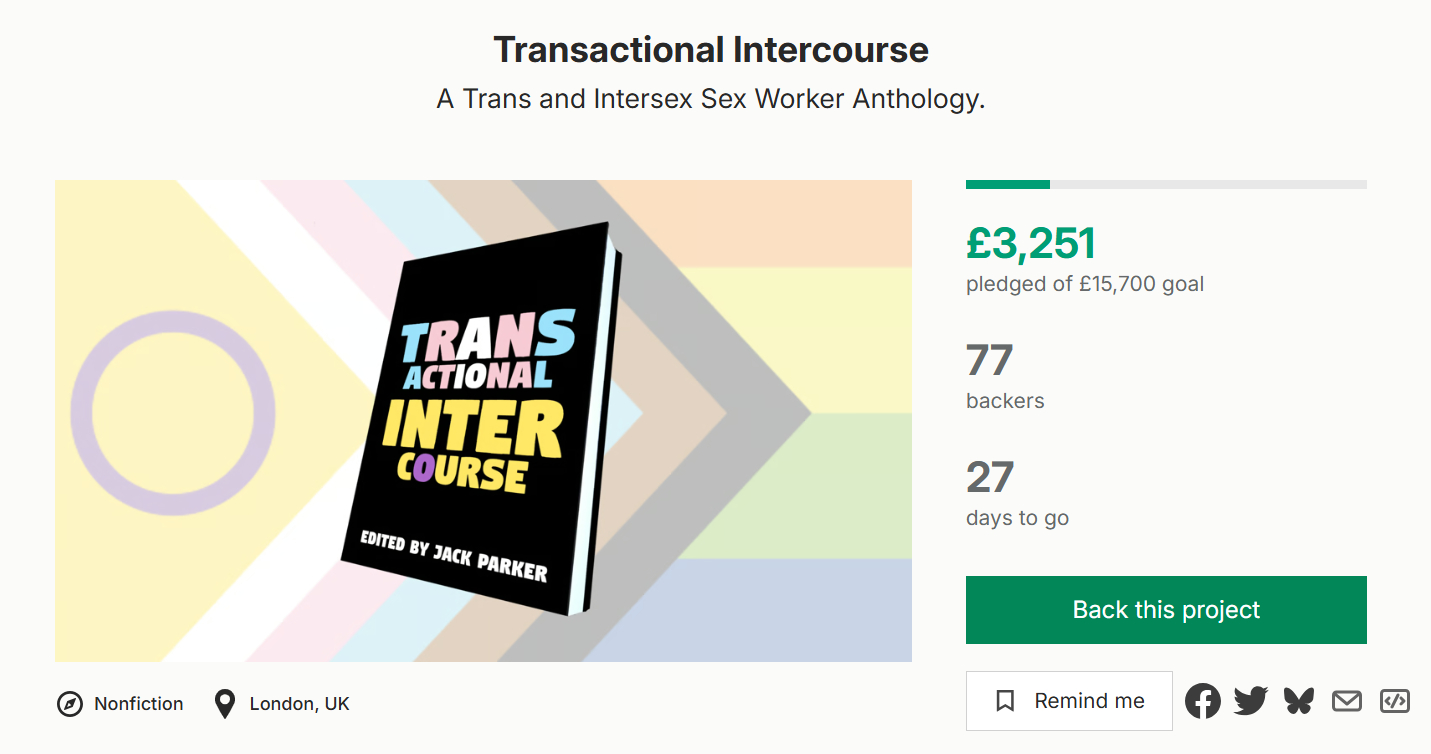Click the green funding progress bar
Image resolution: width=1431 pixels, height=754 pixels.
[1008, 185]
